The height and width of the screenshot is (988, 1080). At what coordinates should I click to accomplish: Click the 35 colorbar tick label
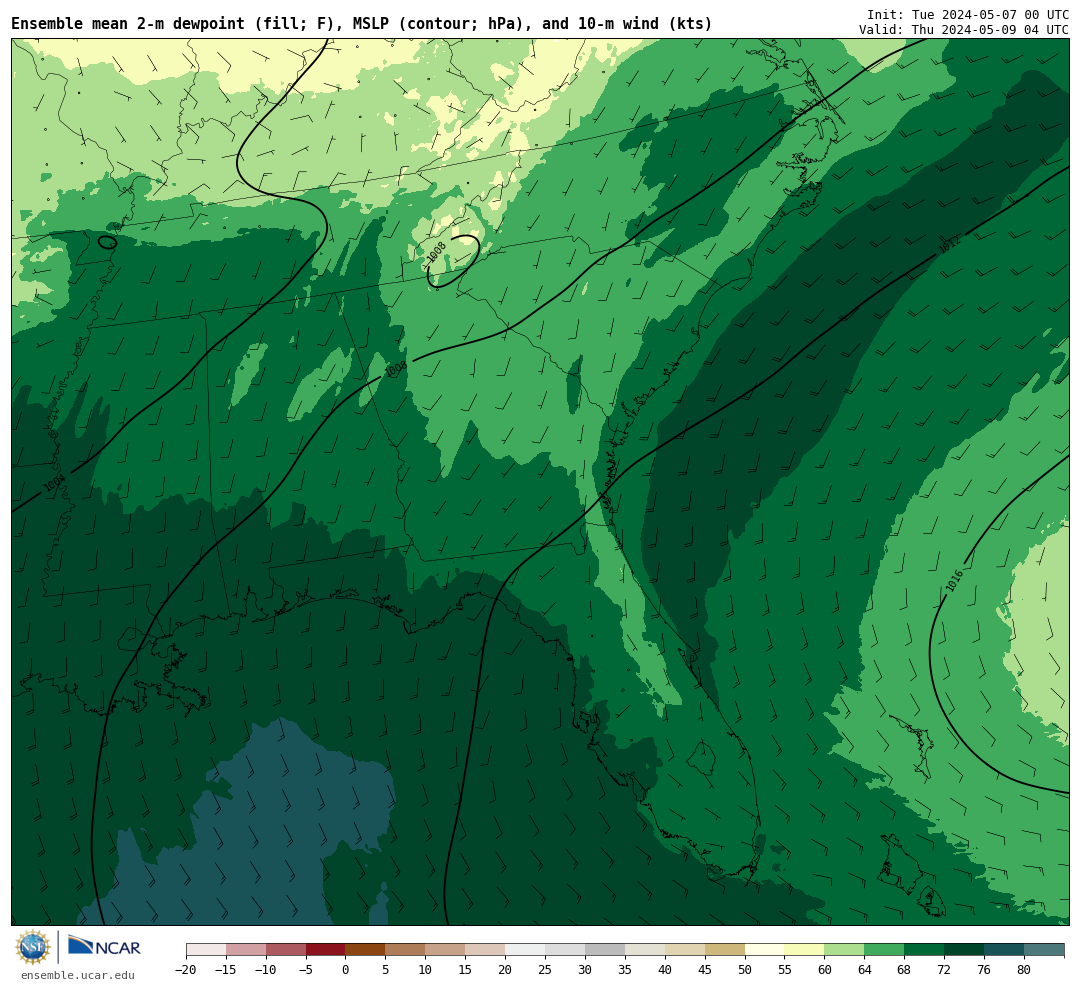[x=625, y=970]
